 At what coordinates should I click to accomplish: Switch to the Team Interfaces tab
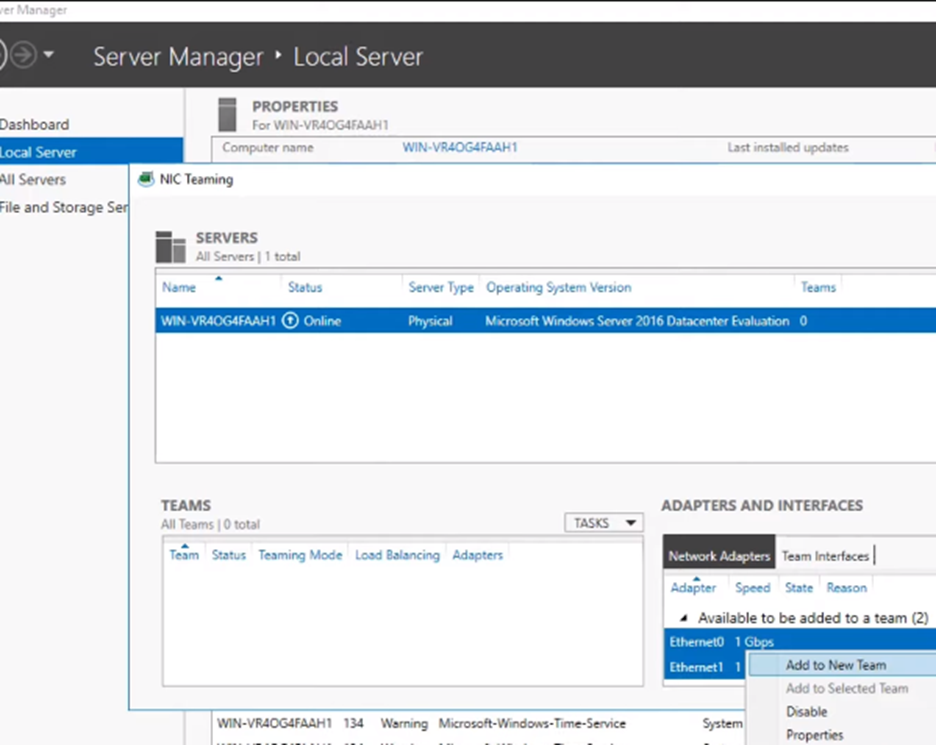(825, 556)
